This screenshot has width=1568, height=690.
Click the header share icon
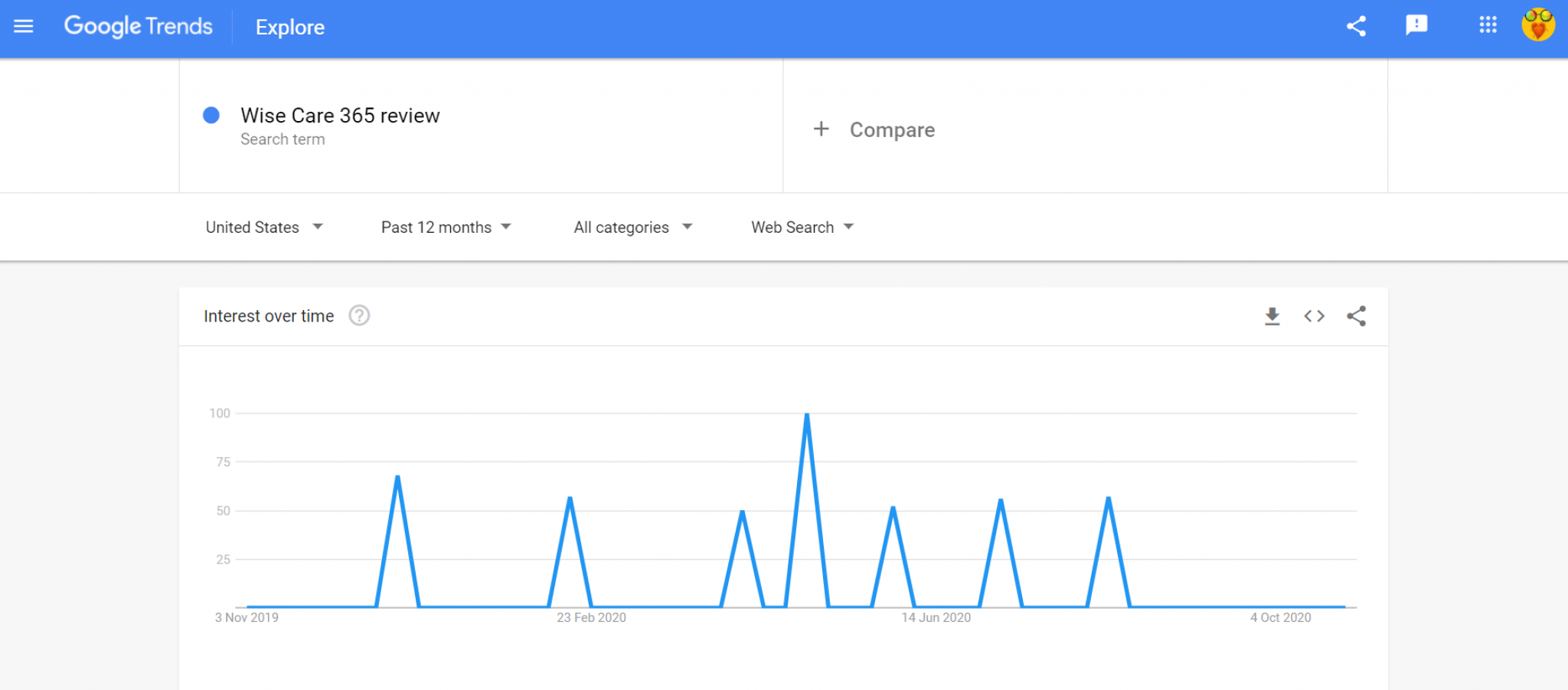click(x=1356, y=26)
